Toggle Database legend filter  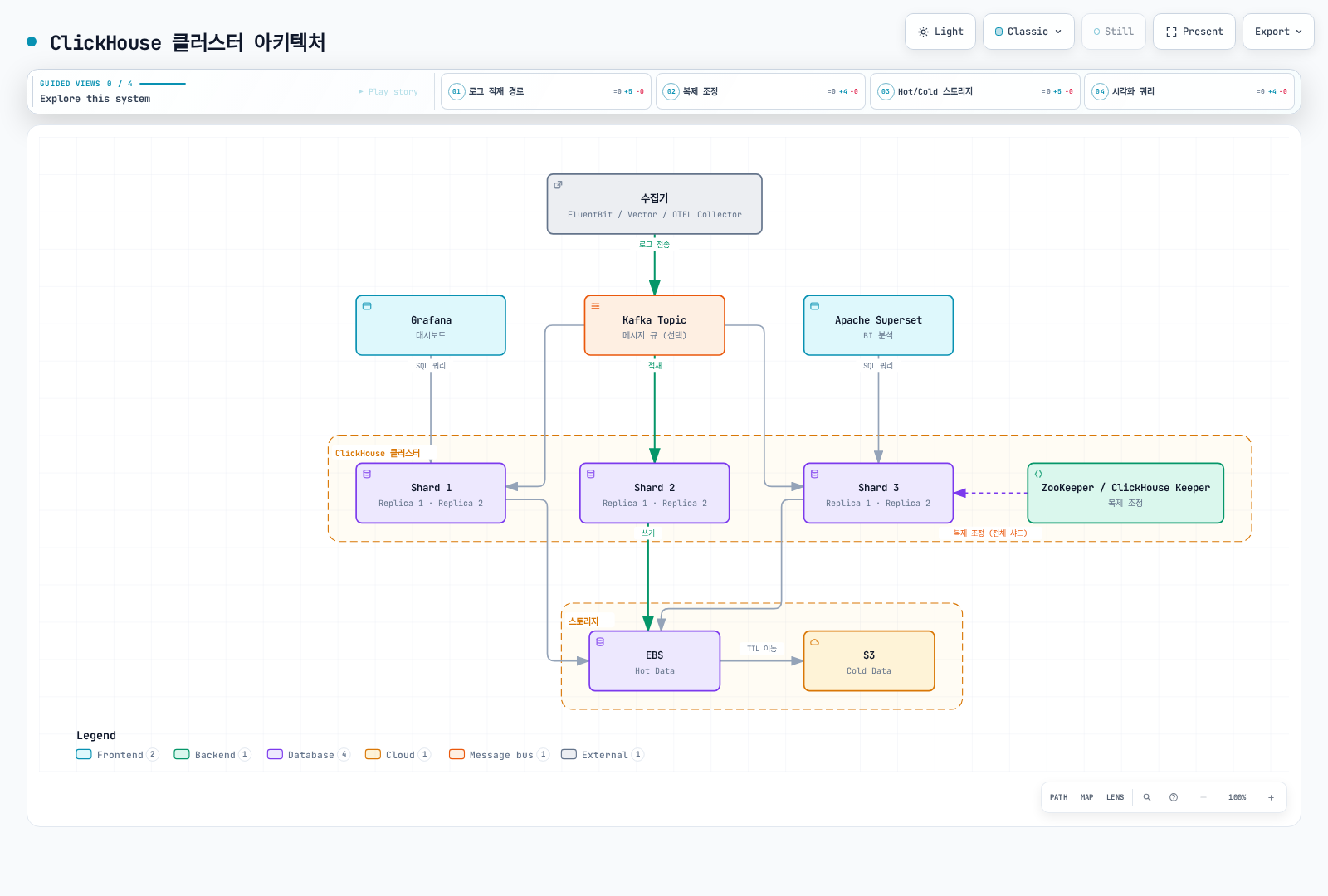(309, 754)
